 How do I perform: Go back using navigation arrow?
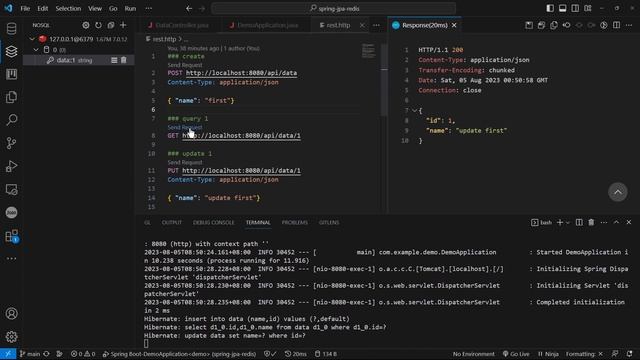(x=189, y=8)
